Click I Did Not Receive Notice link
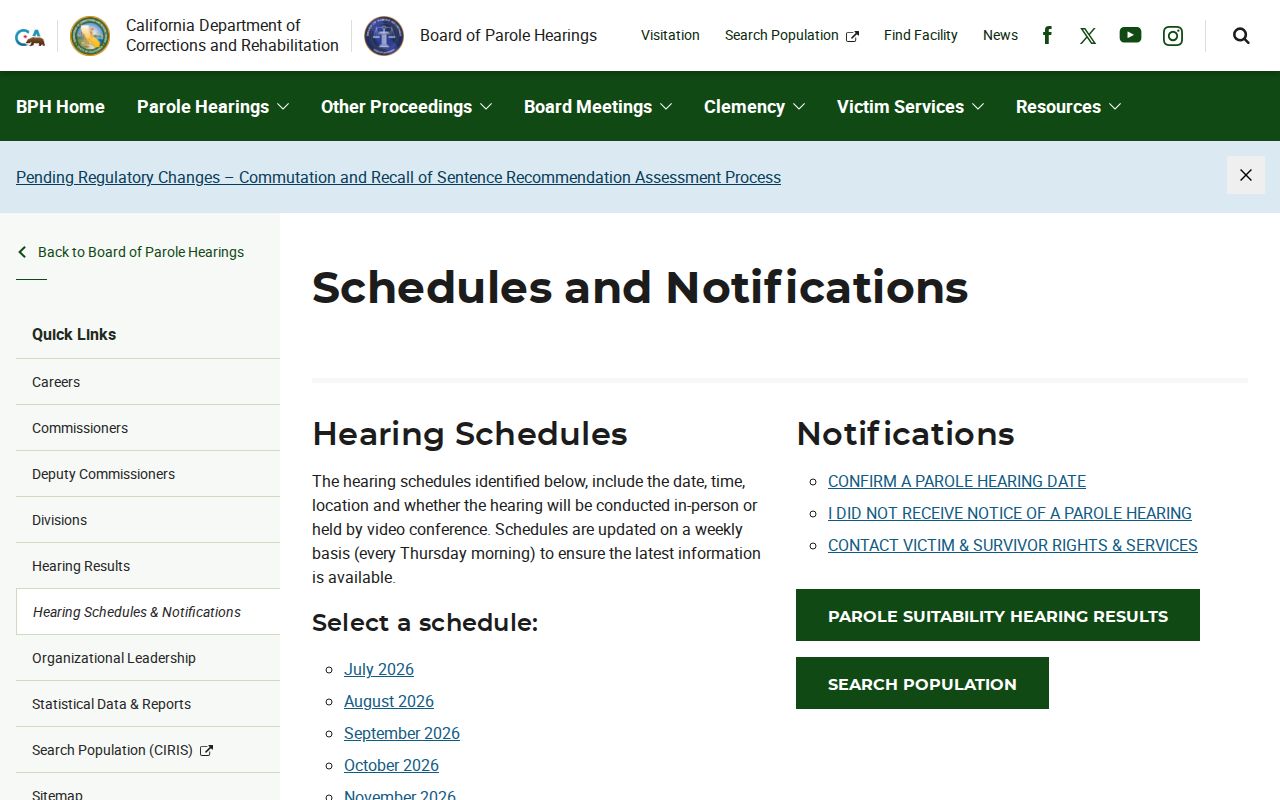This screenshot has width=1280, height=800. (1010, 513)
